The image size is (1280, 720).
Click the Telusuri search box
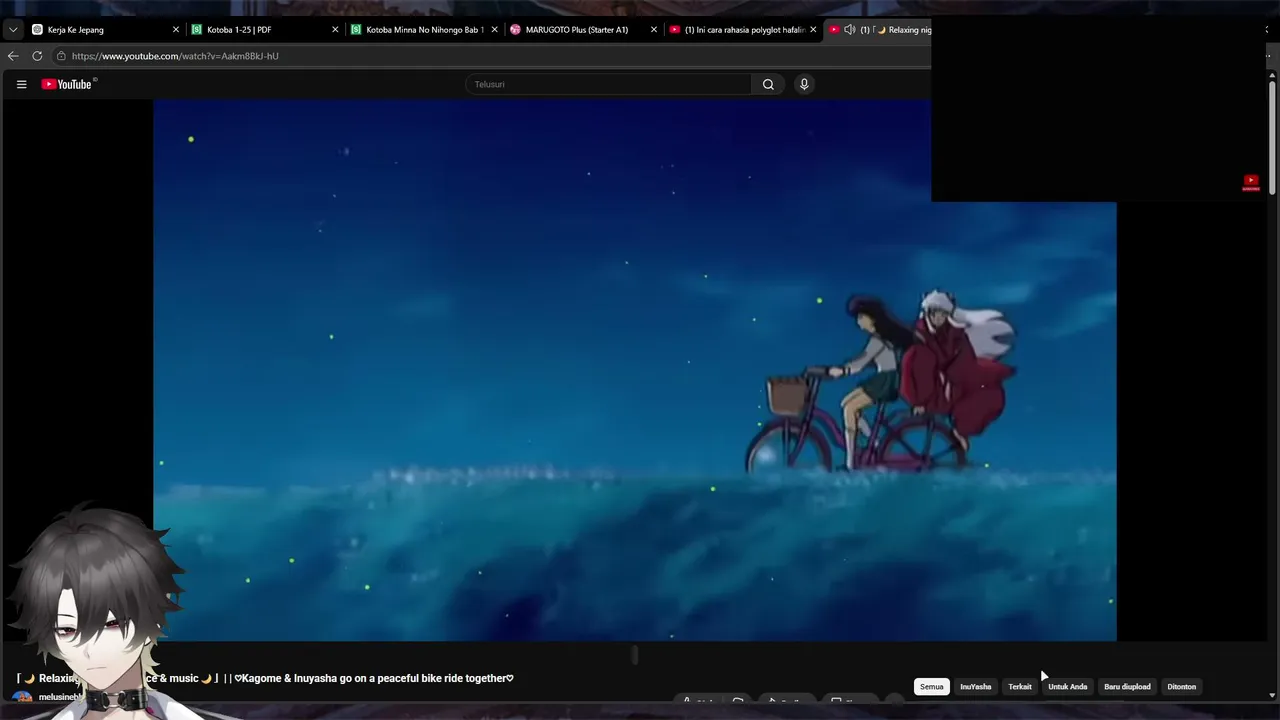coord(608,84)
